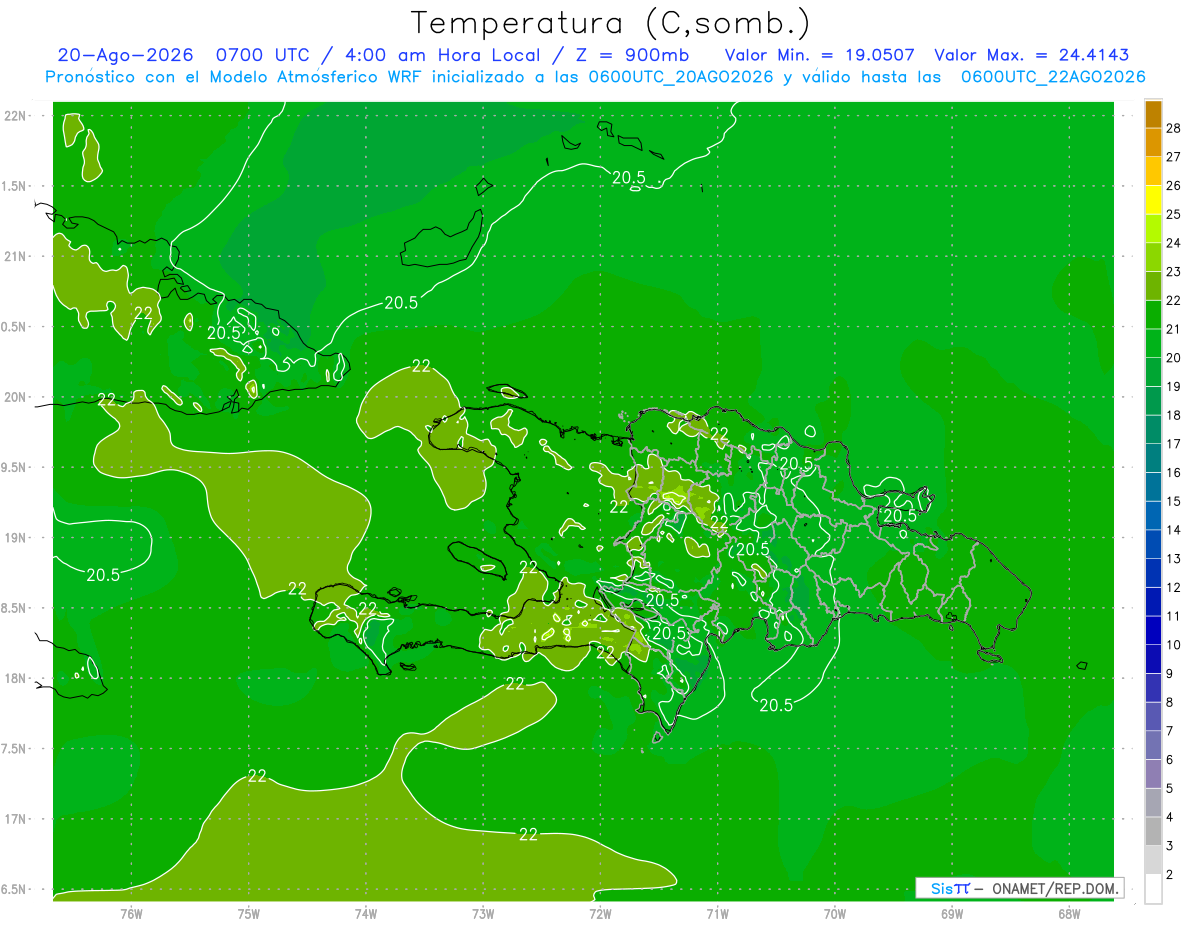The width and height of the screenshot is (1200, 927).
Task: Click the 74W longitude axis label
Action: coord(366,913)
